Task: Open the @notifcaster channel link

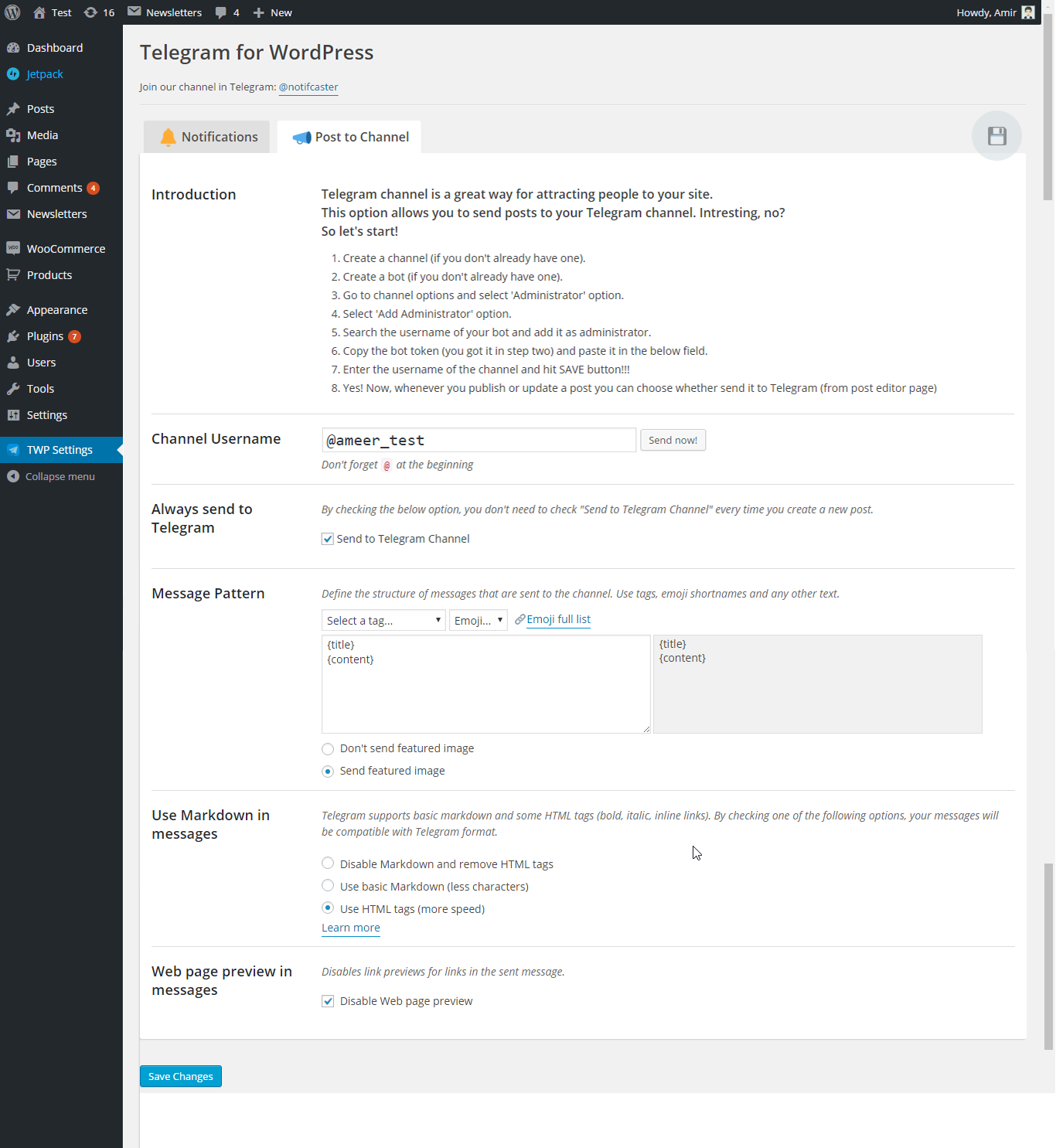Action: [308, 87]
